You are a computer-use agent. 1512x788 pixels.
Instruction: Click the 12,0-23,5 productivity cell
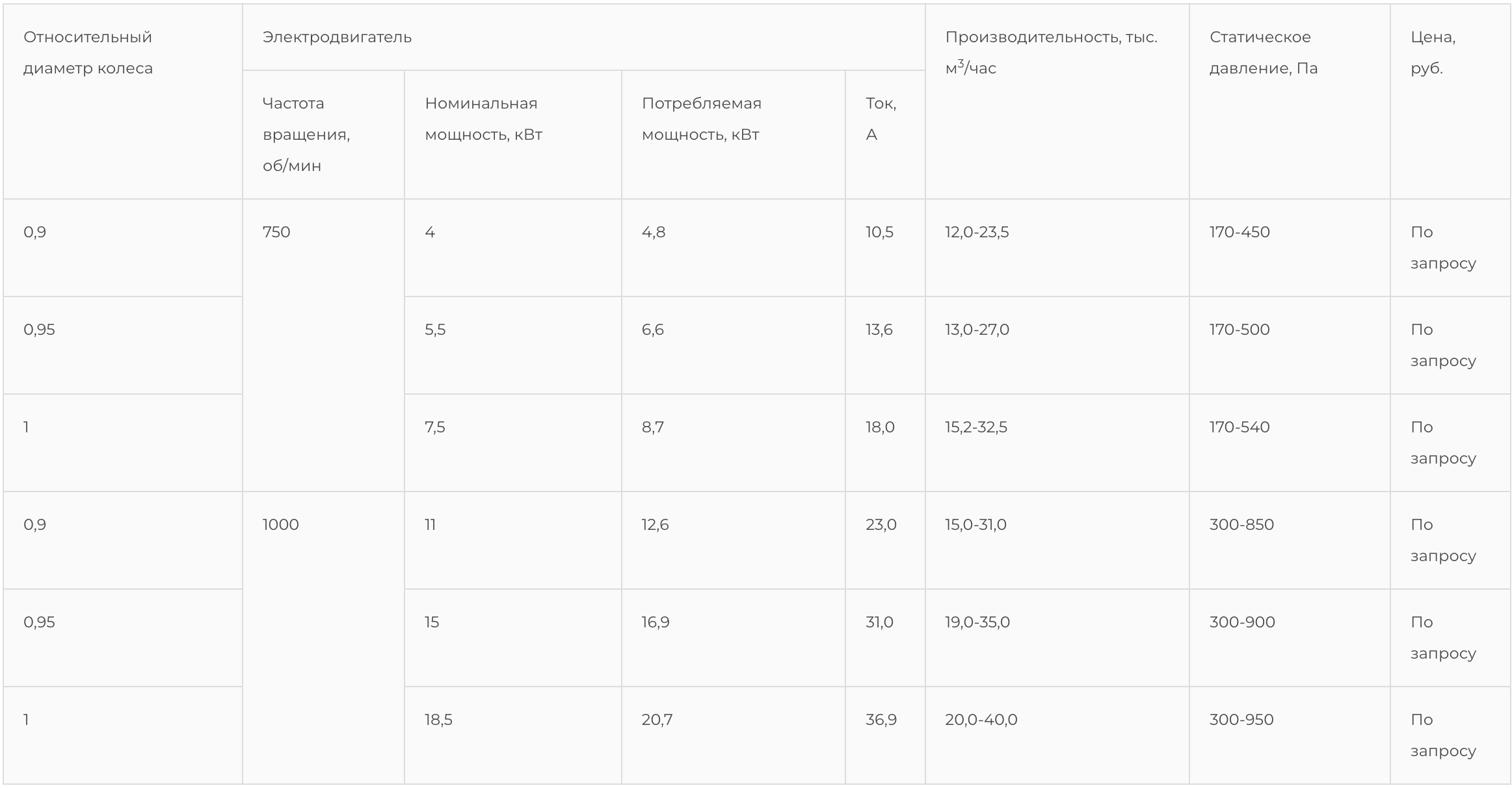pos(977,232)
